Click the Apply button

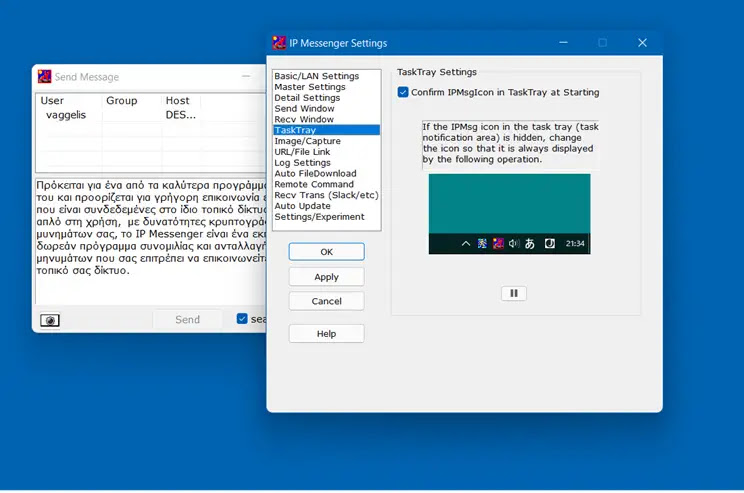click(x=326, y=277)
